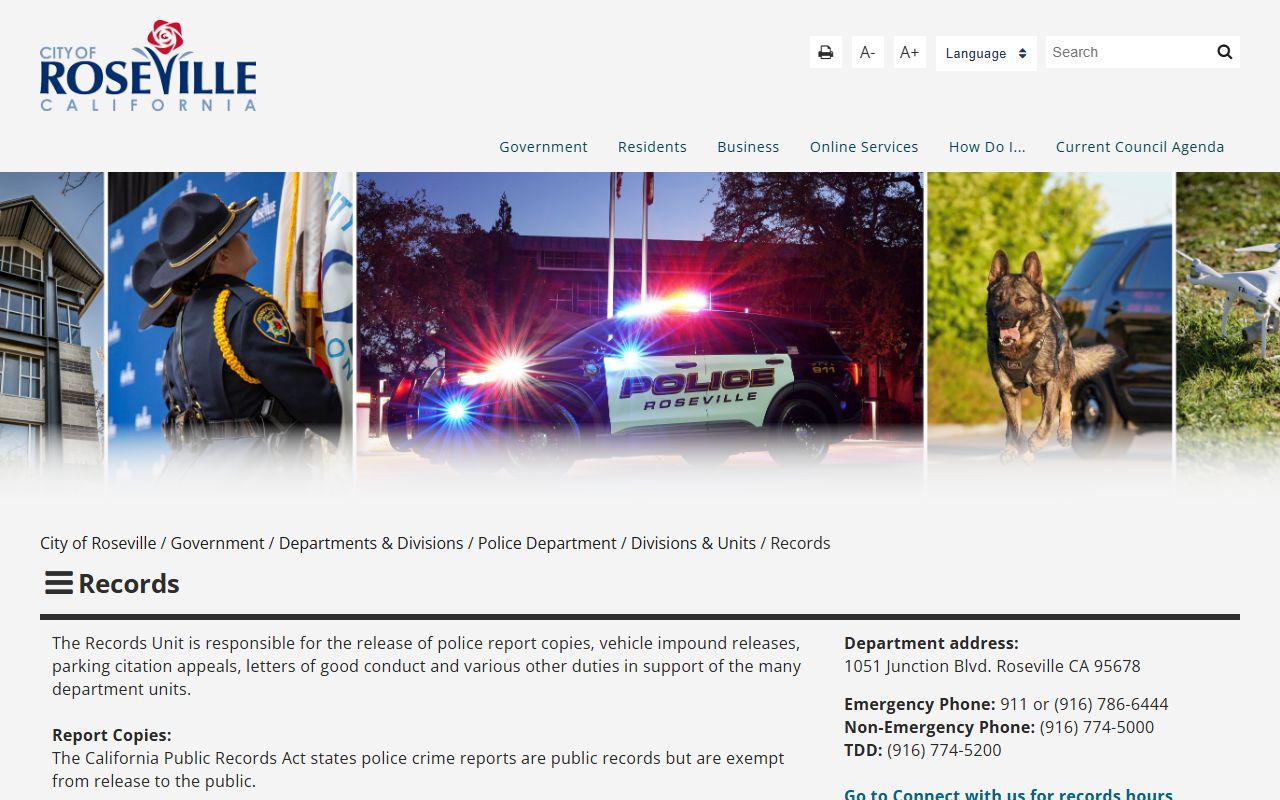Click the Records breadcrumb item
Image resolution: width=1280 pixels, height=800 pixels.
pos(800,543)
